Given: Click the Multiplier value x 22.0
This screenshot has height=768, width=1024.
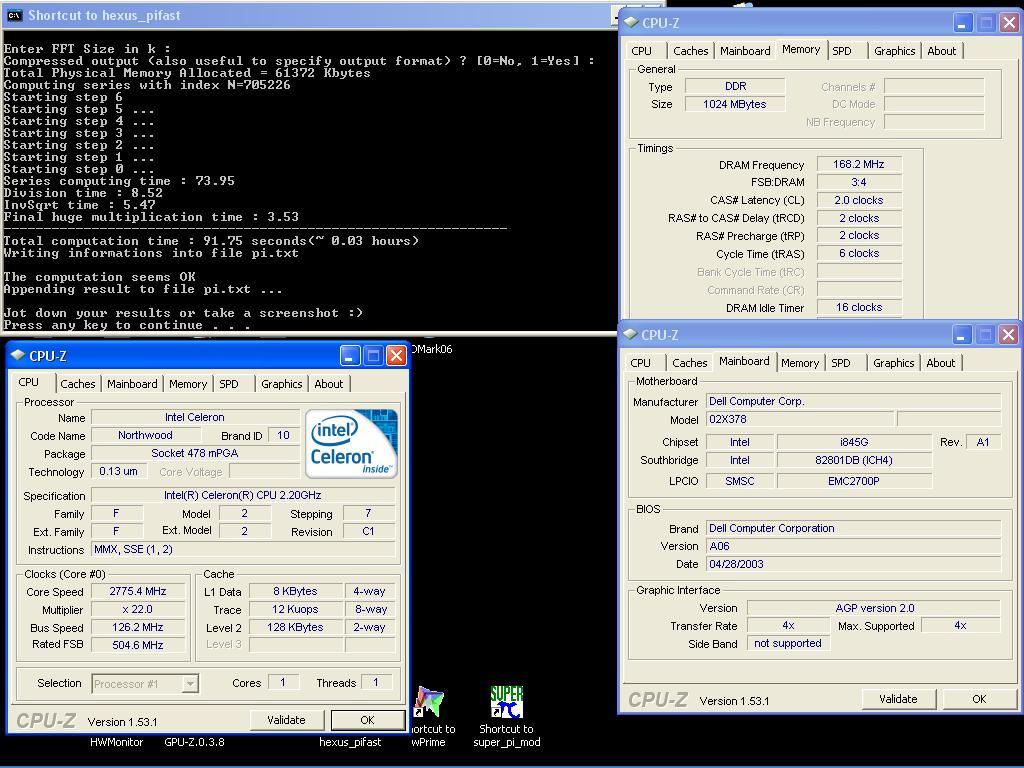Looking at the screenshot, I should [x=138, y=609].
